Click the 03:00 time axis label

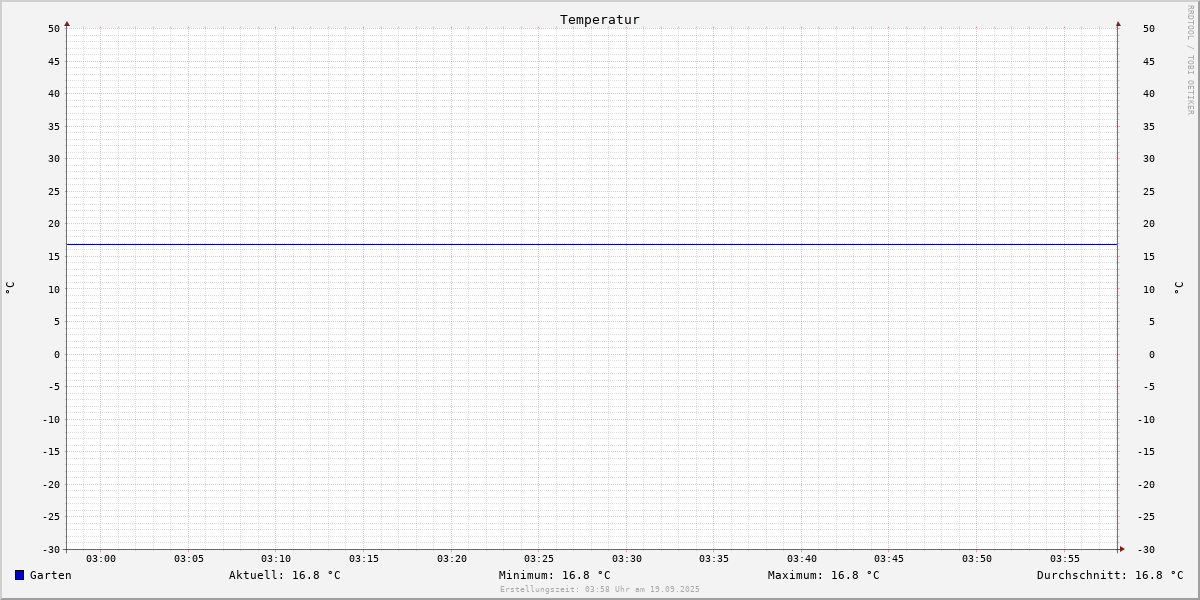(x=101, y=559)
